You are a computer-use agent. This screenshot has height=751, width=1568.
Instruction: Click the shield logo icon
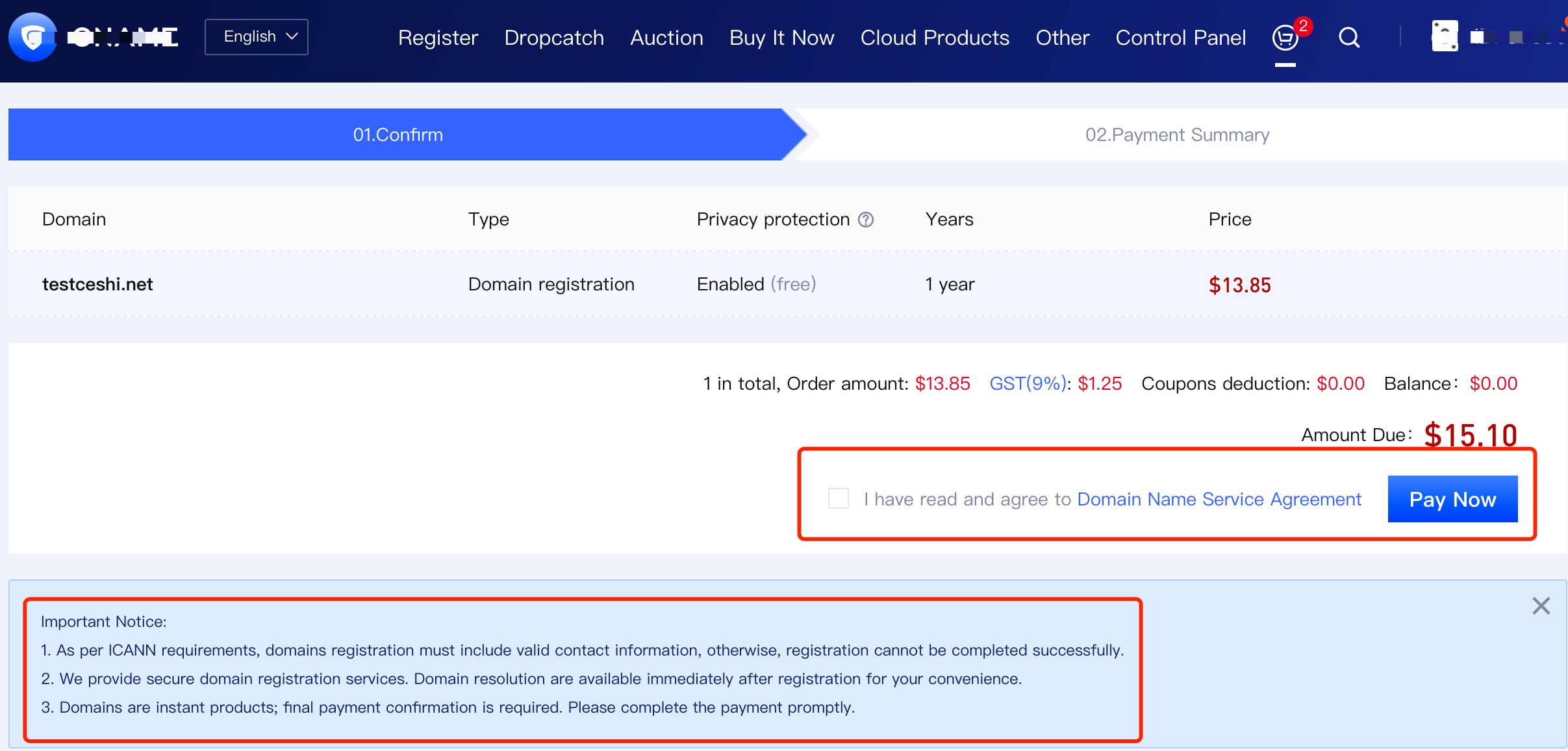tap(32, 37)
